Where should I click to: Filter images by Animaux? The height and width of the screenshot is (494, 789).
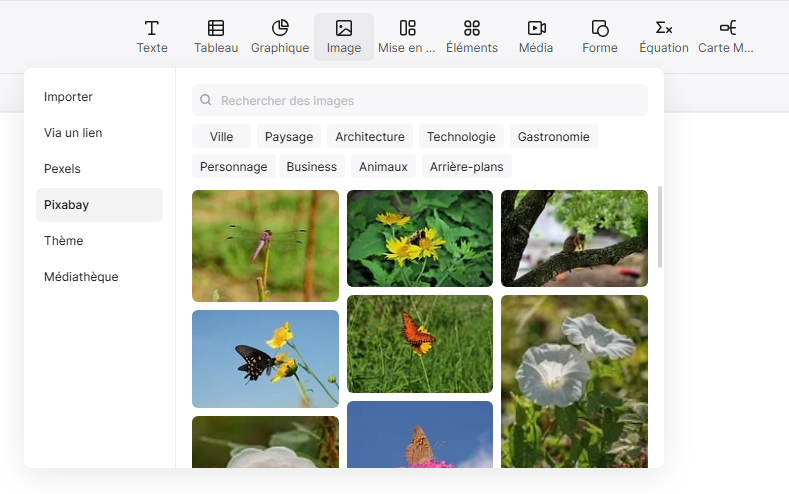383,167
